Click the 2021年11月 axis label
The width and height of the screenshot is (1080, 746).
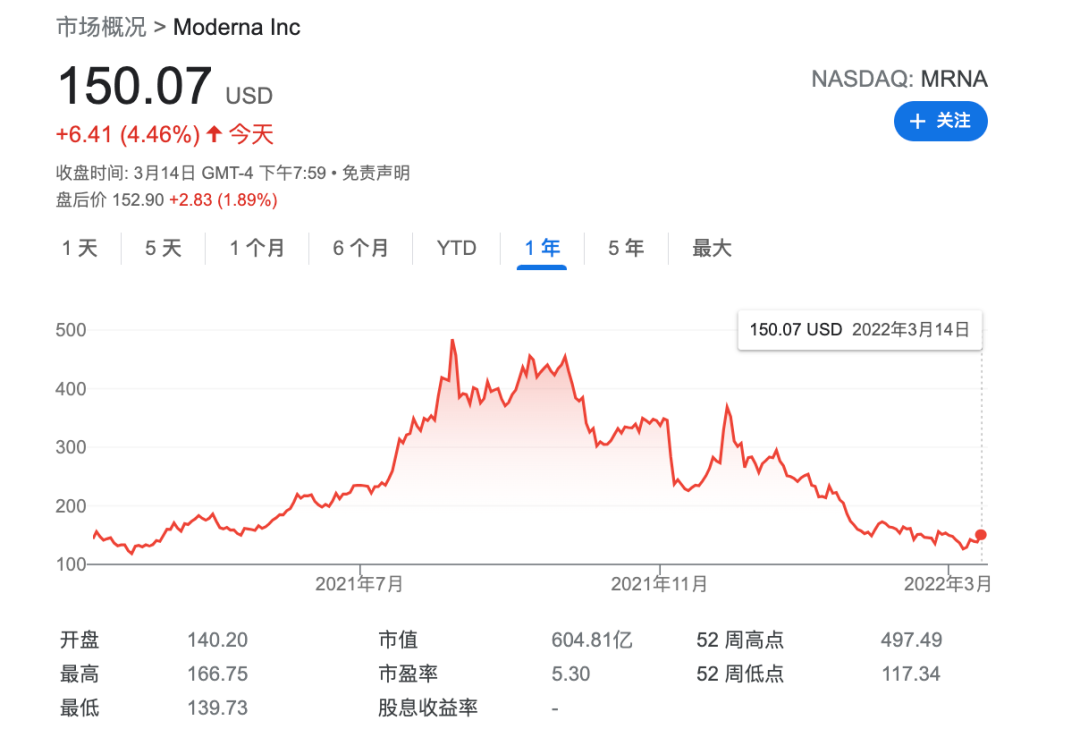coord(659,584)
